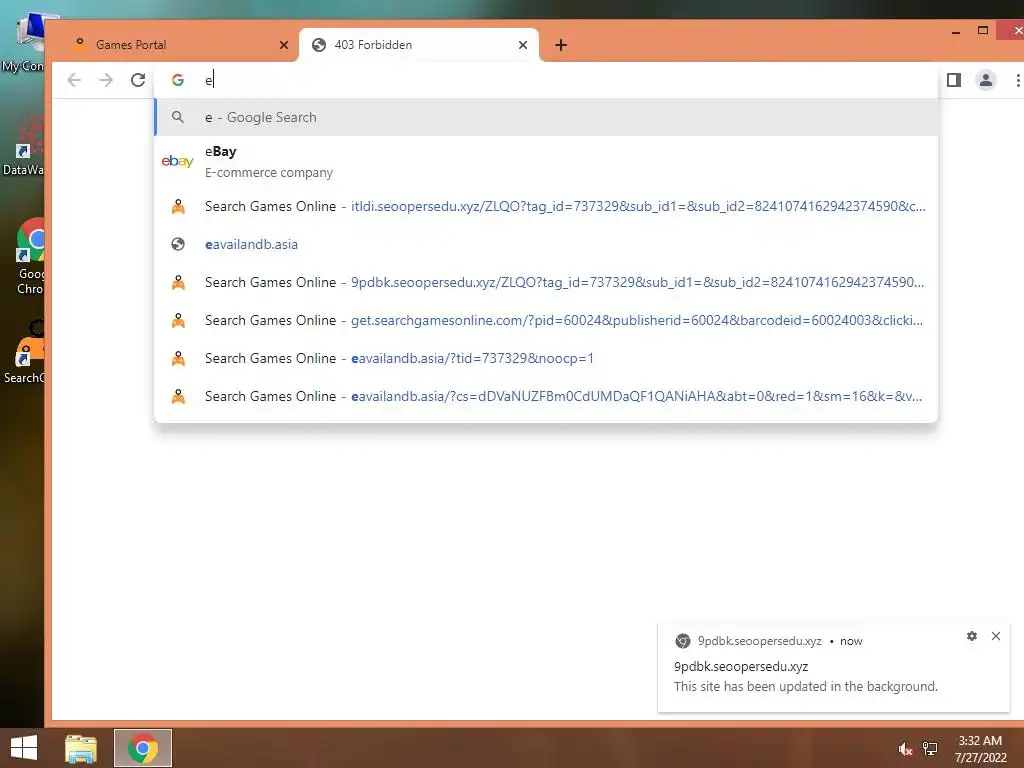The height and width of the screenshot is (768, 1024).
Task: Click the magnifier icon in first suggestion
Action: 178,118
